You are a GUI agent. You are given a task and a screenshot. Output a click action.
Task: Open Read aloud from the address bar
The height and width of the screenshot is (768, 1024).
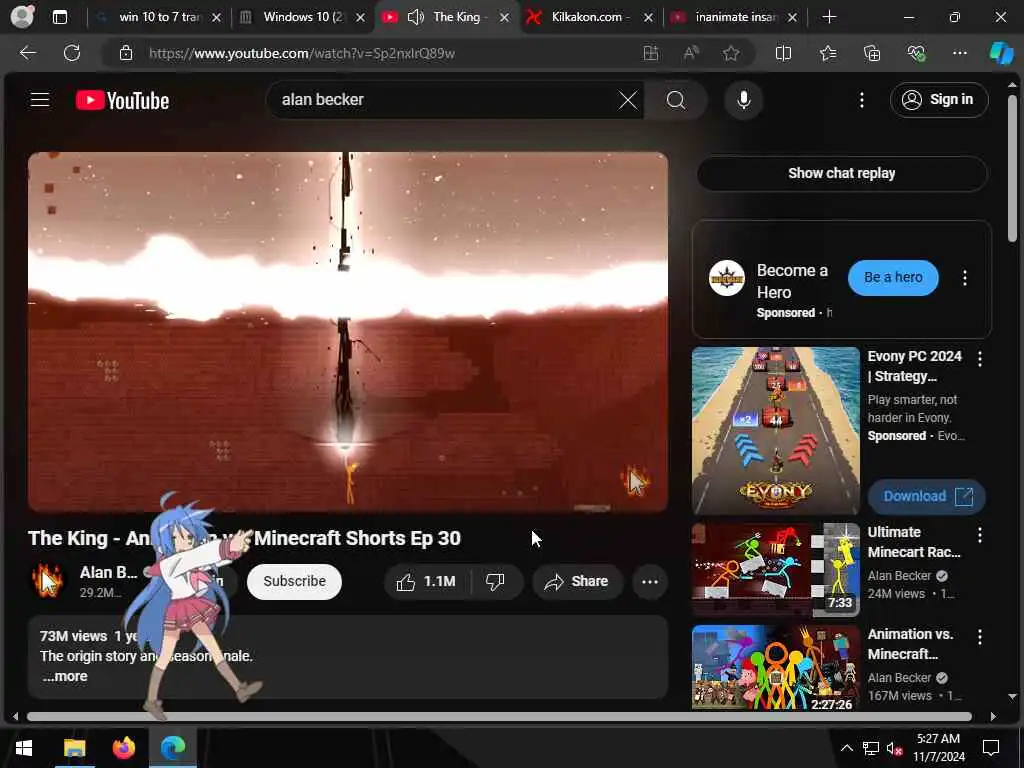[691, 53]
